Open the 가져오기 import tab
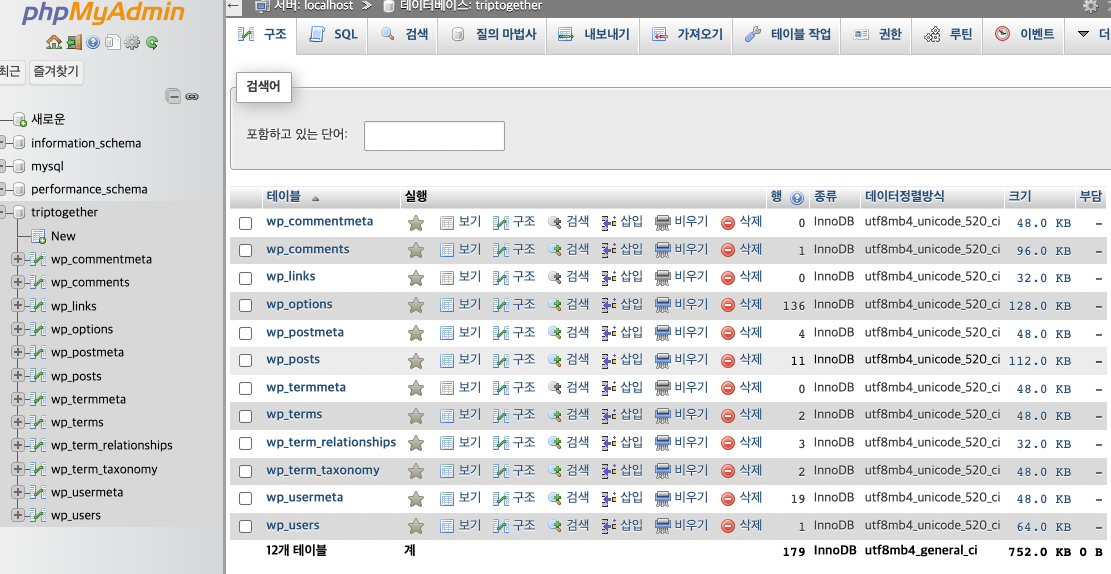The image size is (1111, 574). click(x=687, y=34)
